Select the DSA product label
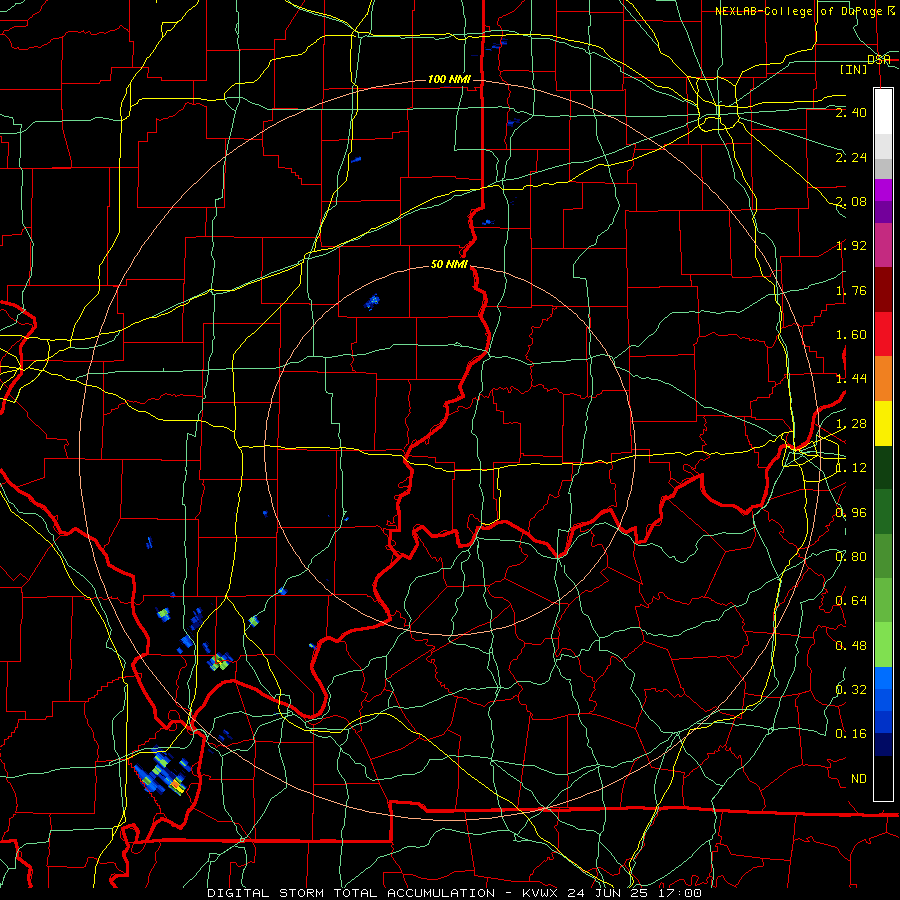This screenshot has width=900, height=900. pos(879,59)
